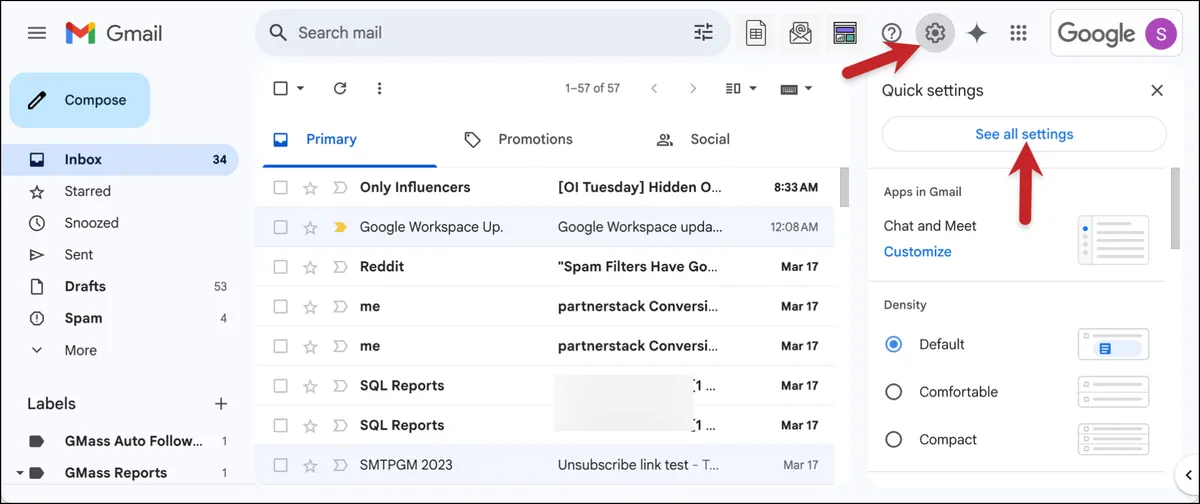Open the Google apps grid

pyautogui.click(x=1019, y=33)
